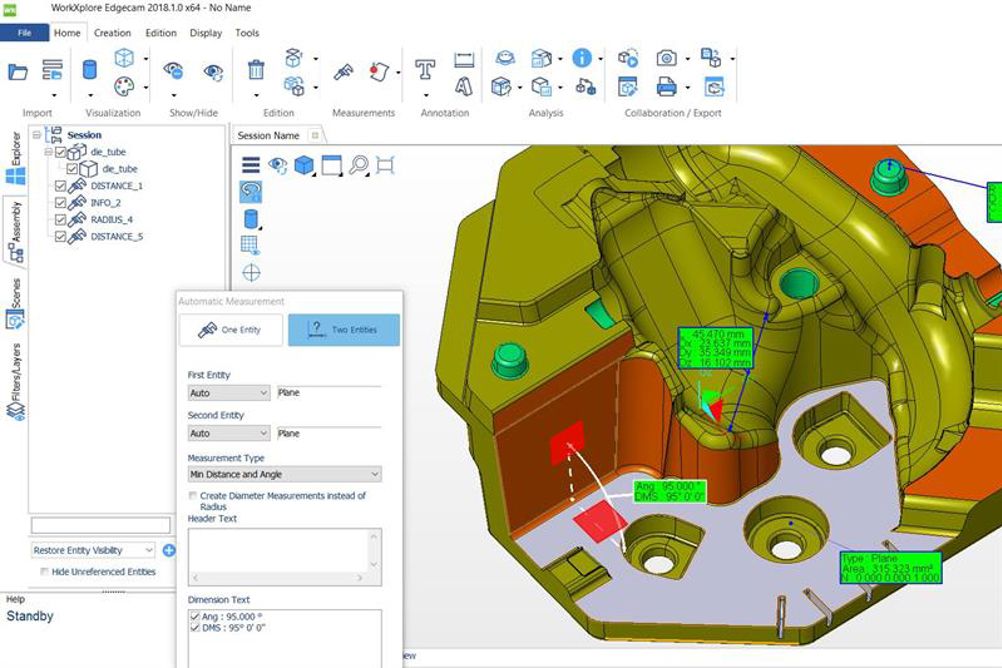Click the eye with minus hide icon
This screenshot has width=1002, height=668.
pyautogui.click(x=173, y=70)
